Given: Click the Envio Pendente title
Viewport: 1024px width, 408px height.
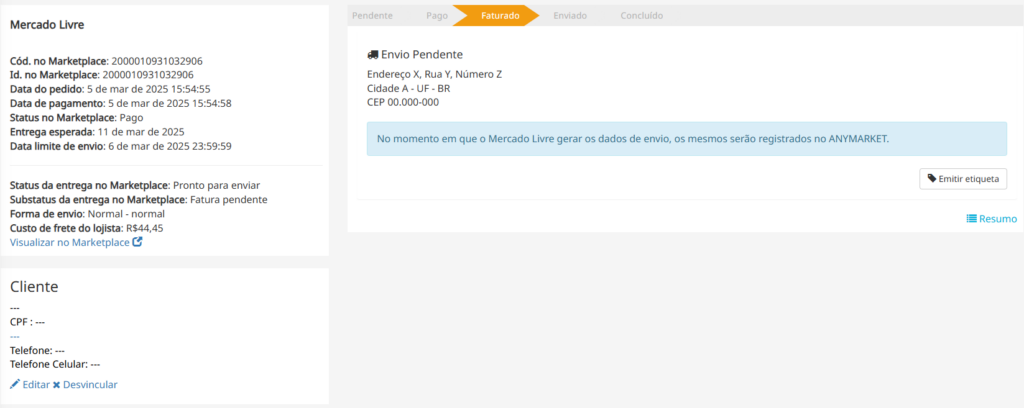Looking at the screenshot, I should point(422,55).
